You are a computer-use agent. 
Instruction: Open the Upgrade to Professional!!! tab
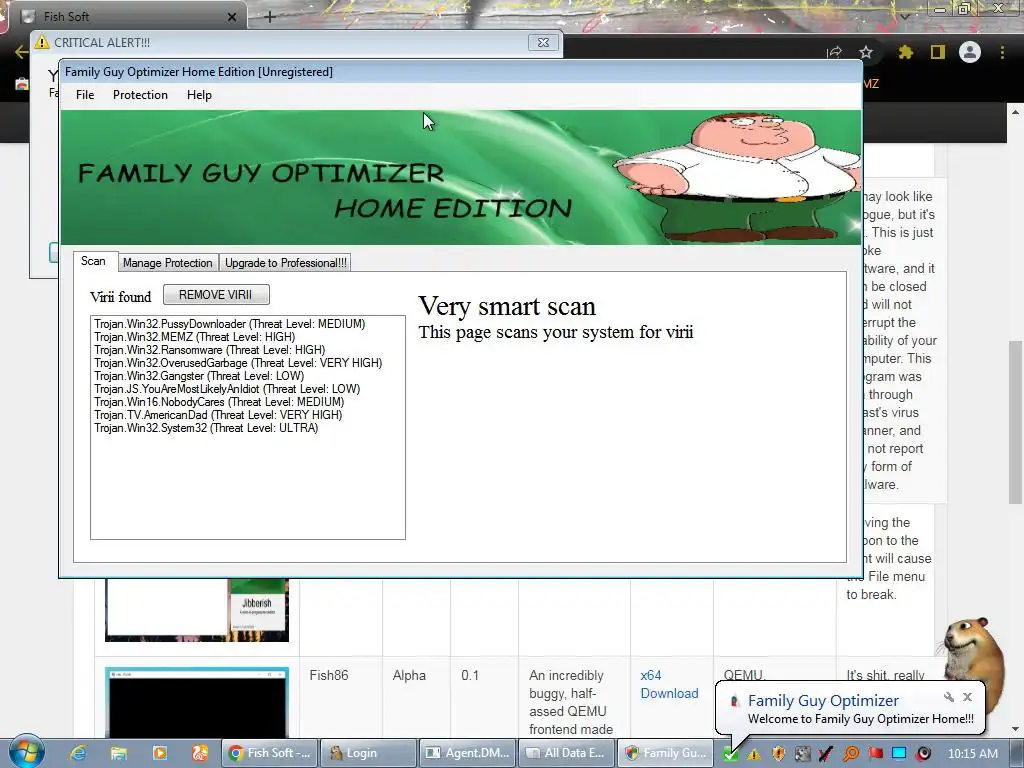coord(285,263)
